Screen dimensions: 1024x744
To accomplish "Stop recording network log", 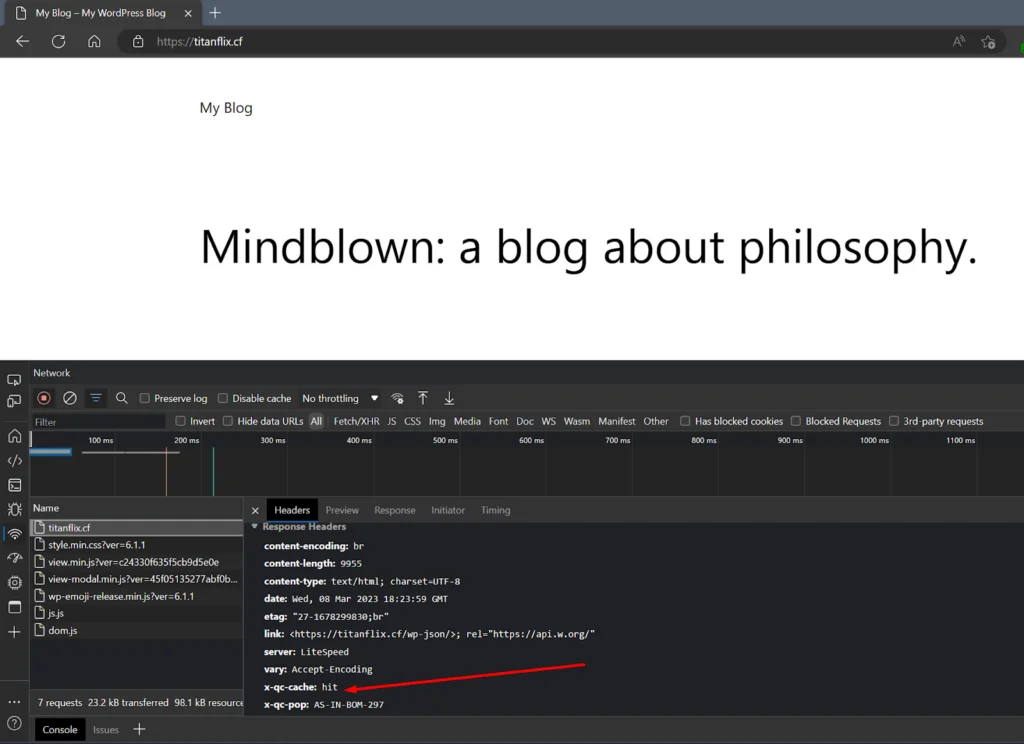I will pyautogui.click(x=44, y=398).
